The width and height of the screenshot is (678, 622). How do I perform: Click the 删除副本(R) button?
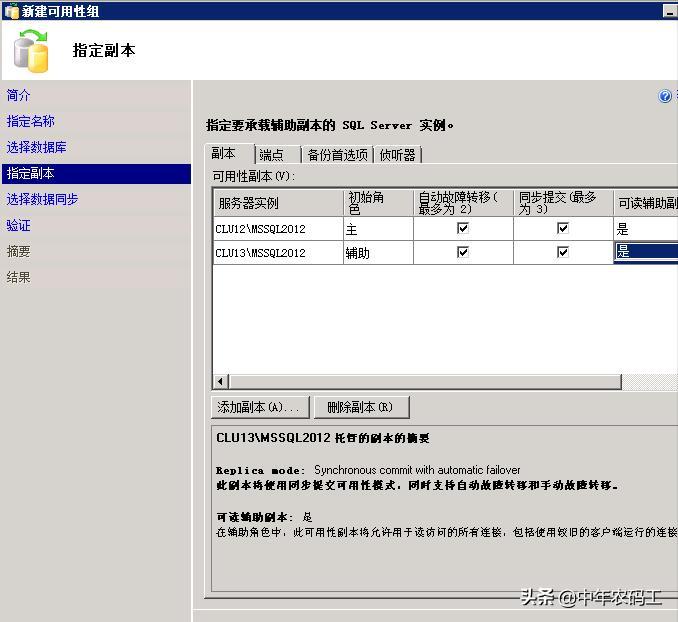pyautogui.click(x=361, y=407)
